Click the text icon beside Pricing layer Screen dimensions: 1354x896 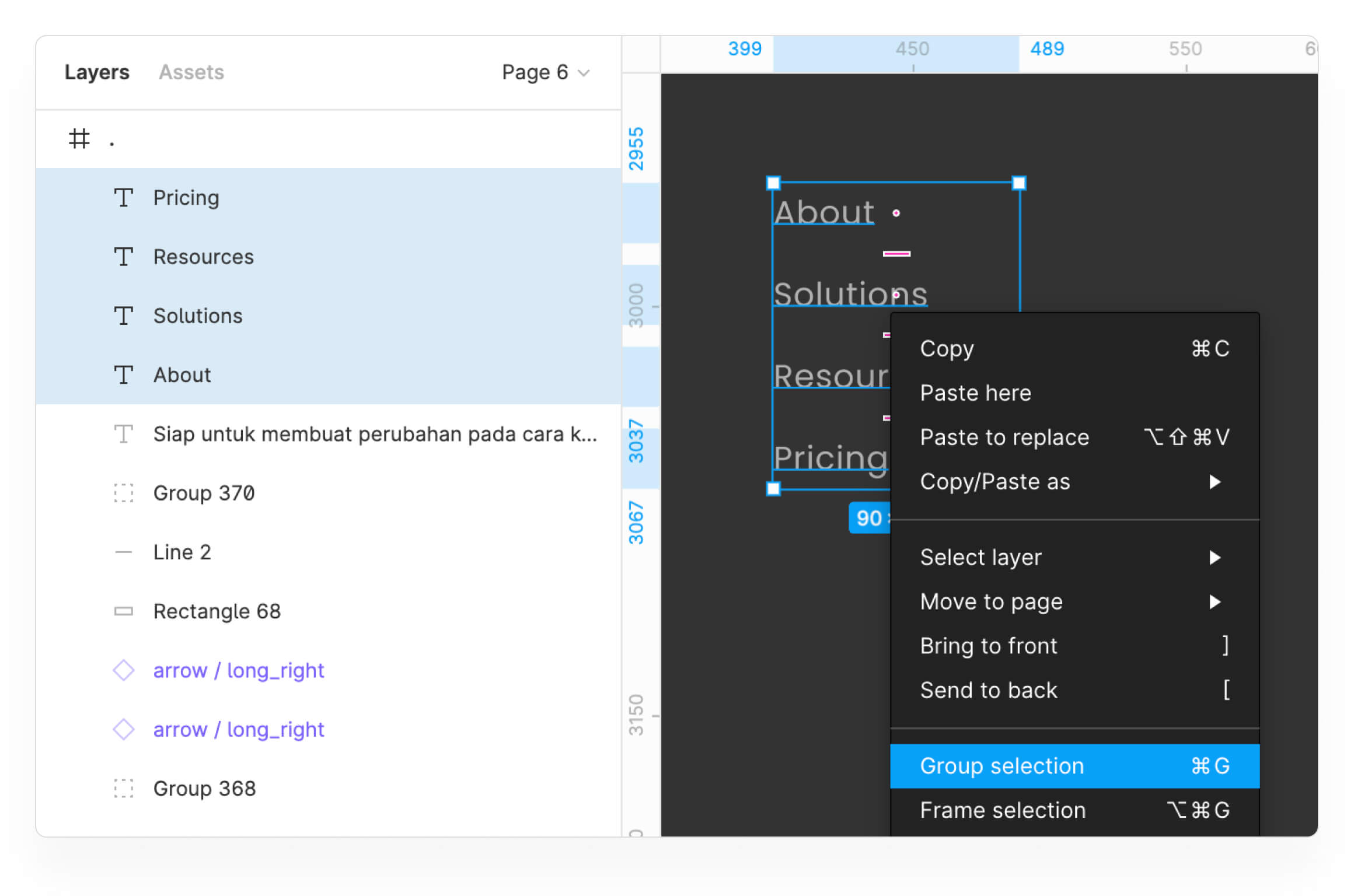pyautogui.click(x=123, y=198)
